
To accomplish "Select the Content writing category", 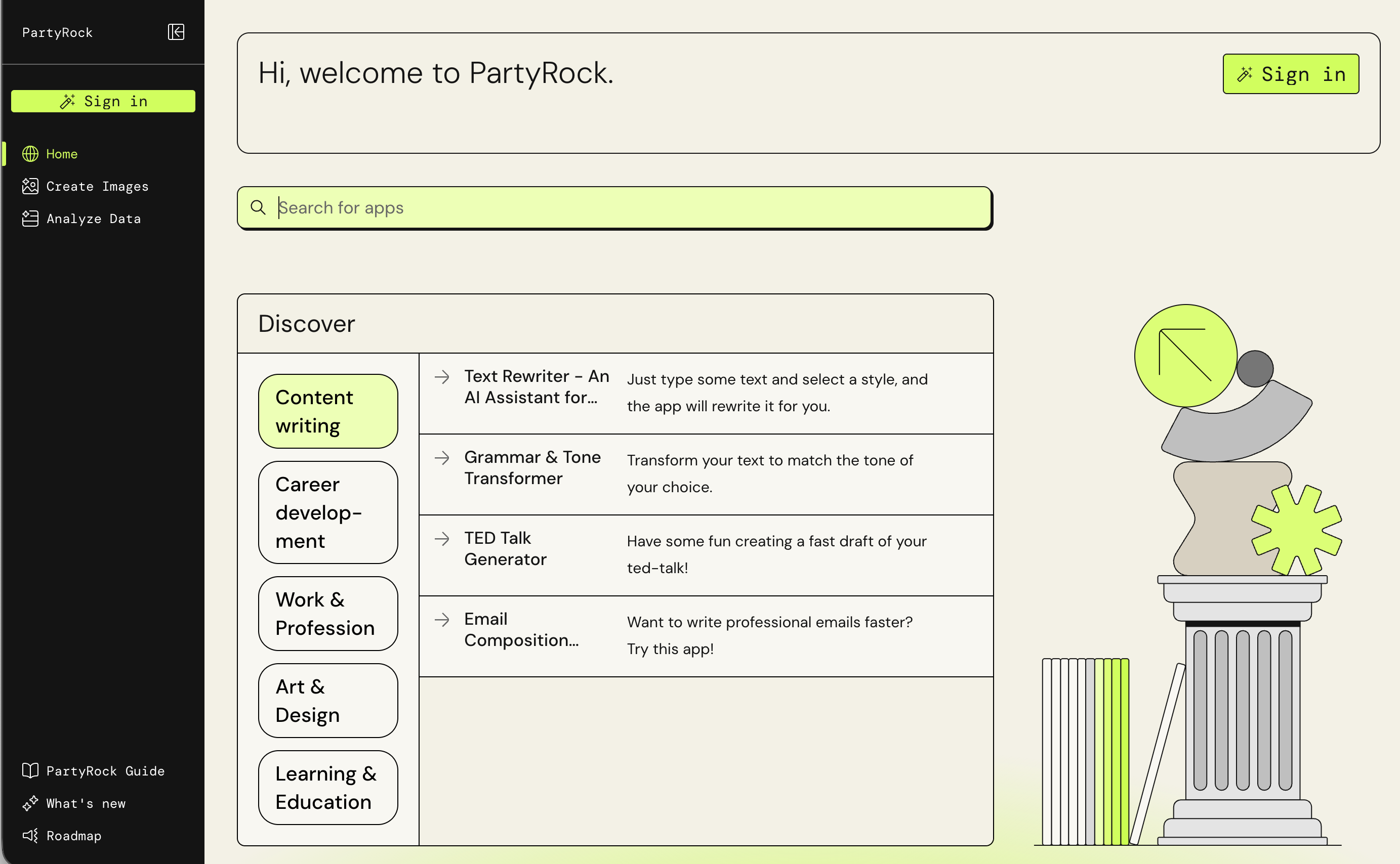I will pos(327,411).
